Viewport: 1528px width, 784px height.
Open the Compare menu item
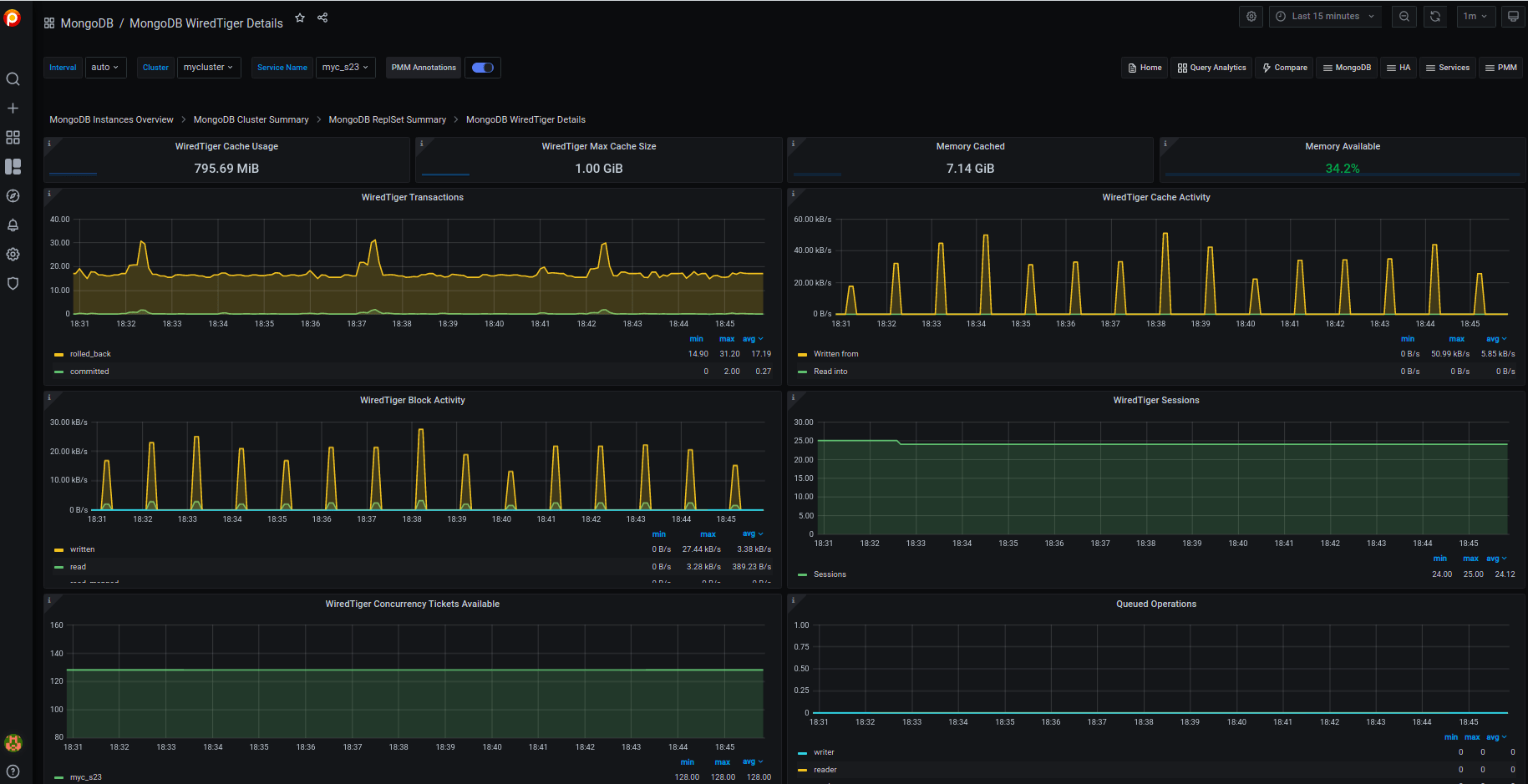click(x=1284, y=68)
